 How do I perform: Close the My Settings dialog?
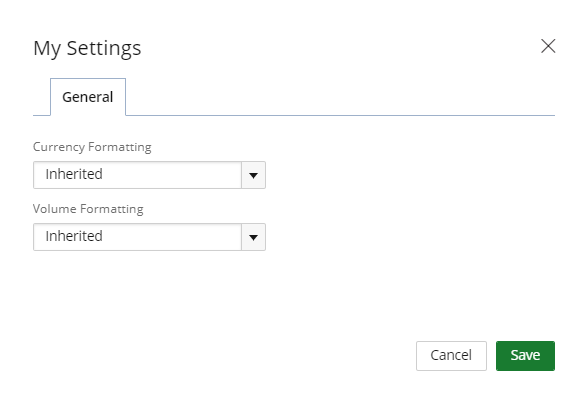pyautogui.click(x=548, y=46)
